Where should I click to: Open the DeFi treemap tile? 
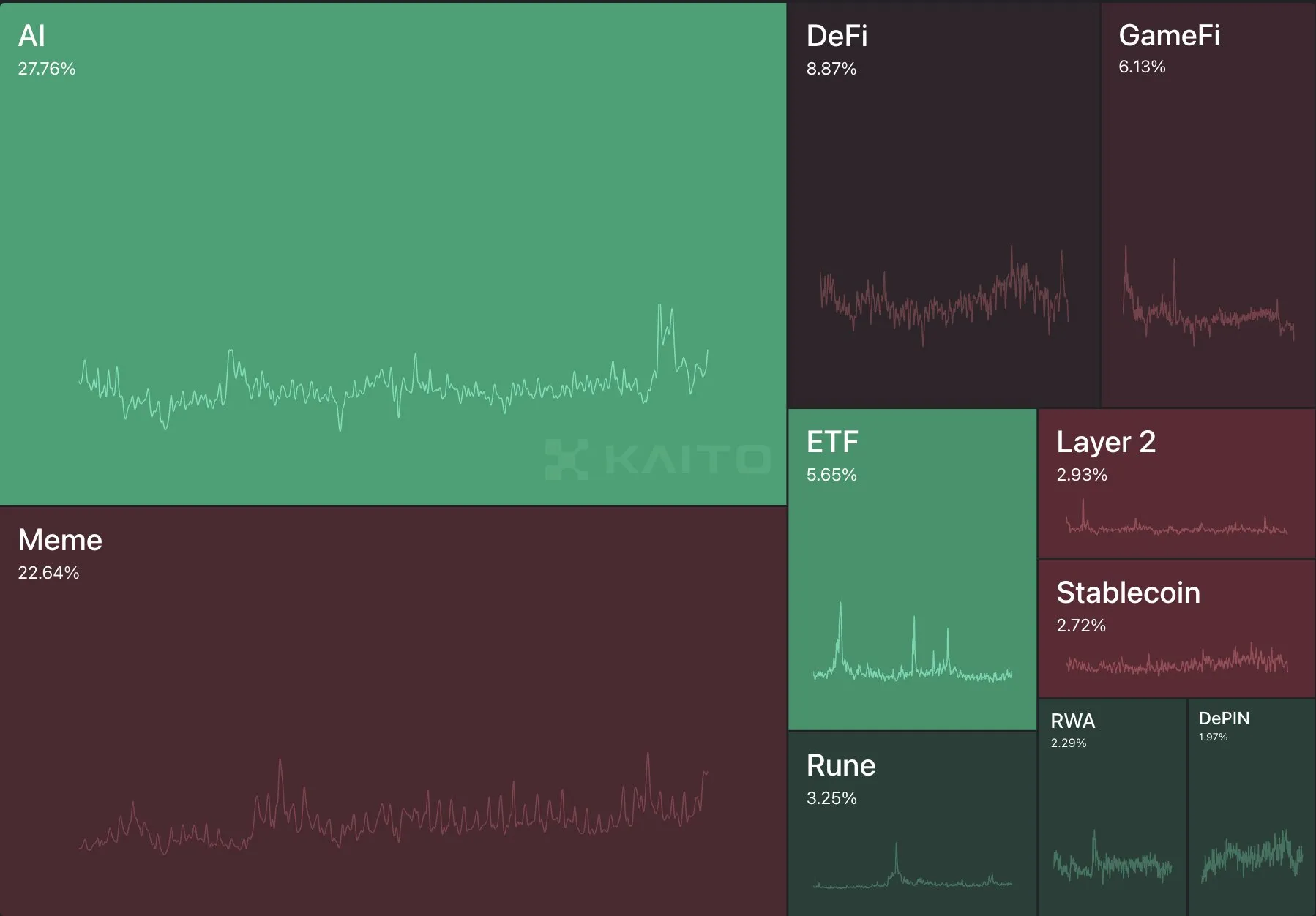(944, 205)
